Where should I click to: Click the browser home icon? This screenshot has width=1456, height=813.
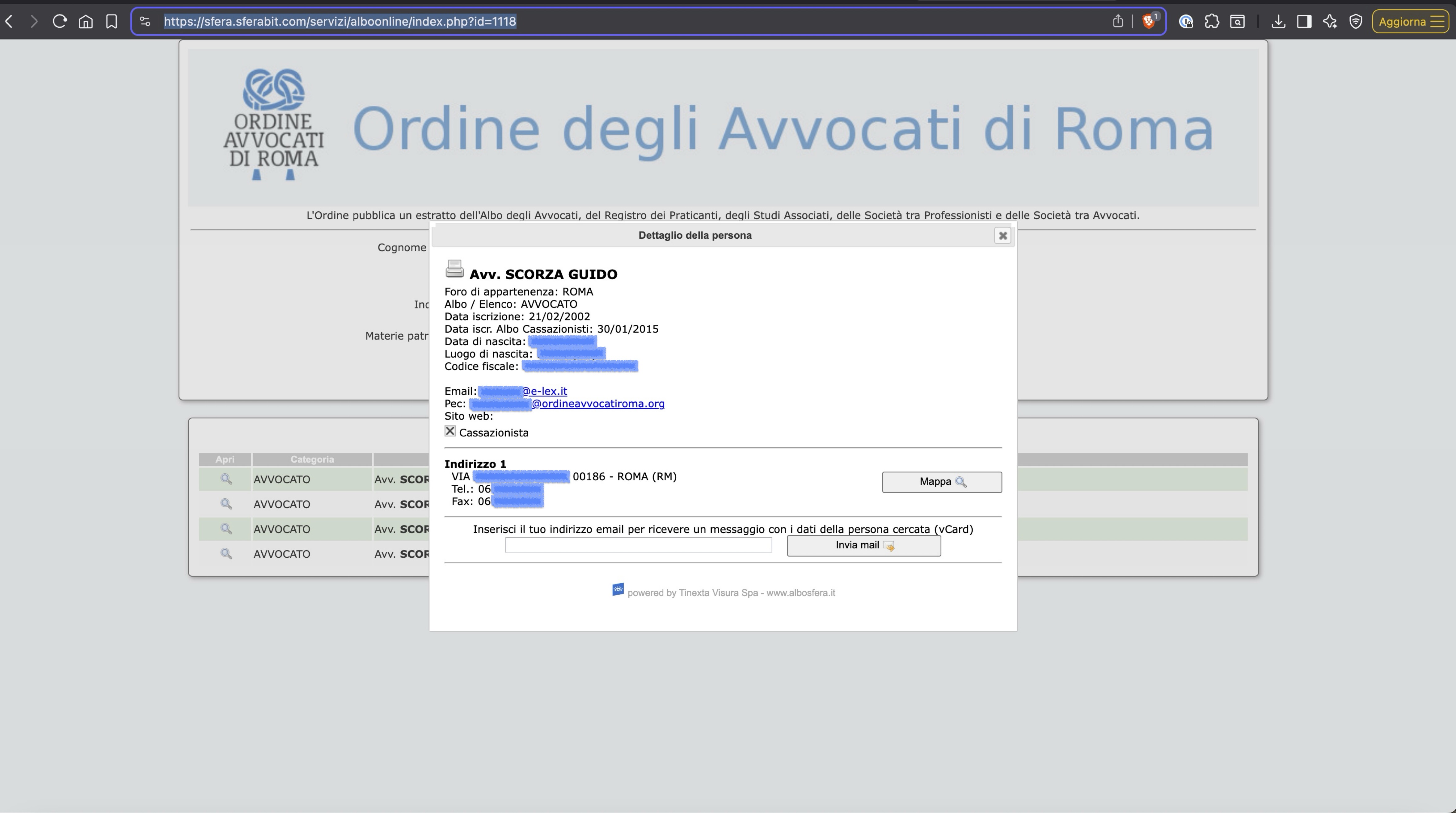[85, 22]
